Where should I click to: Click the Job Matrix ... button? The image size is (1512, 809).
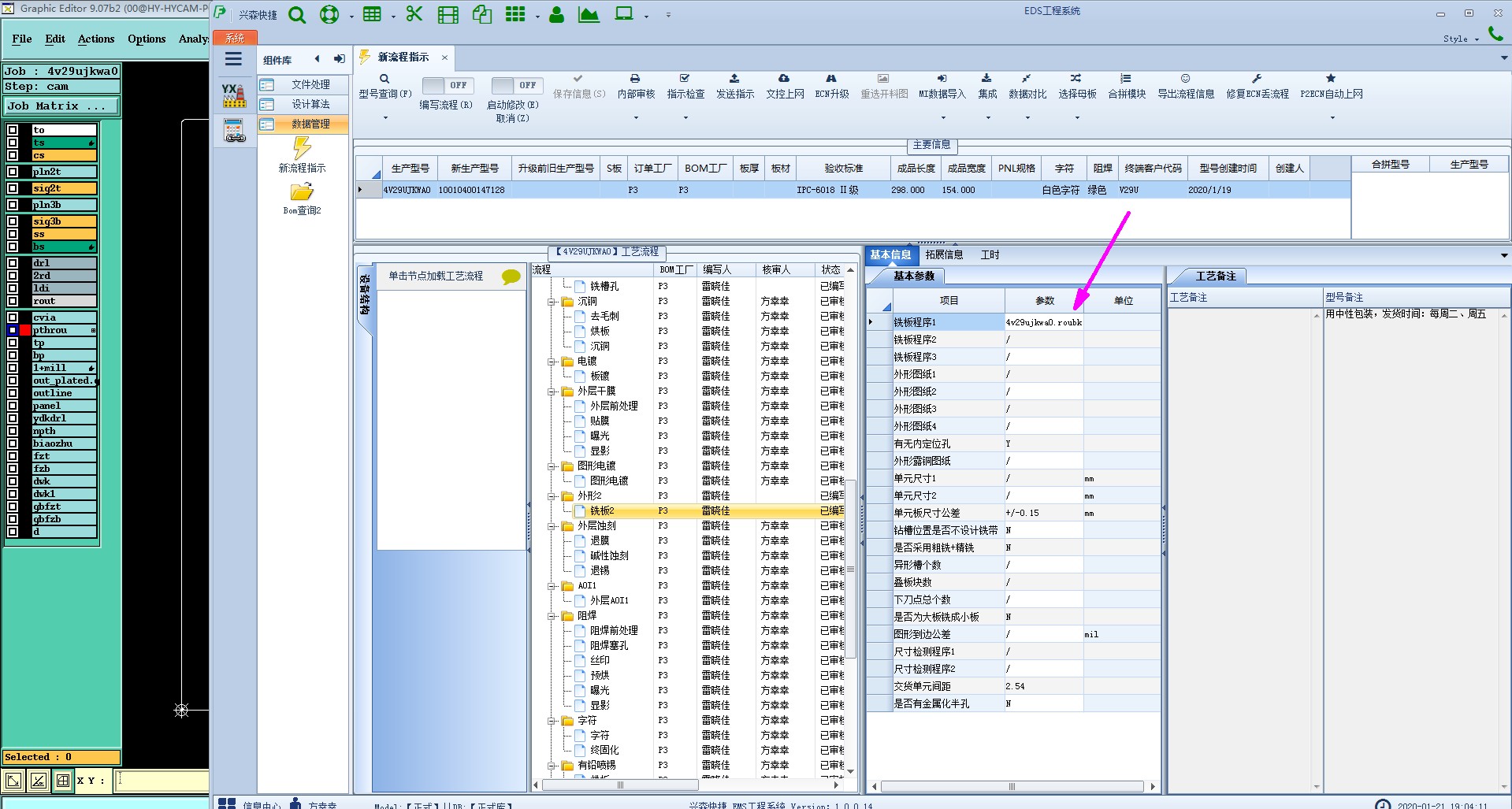(x=62, y=106)
